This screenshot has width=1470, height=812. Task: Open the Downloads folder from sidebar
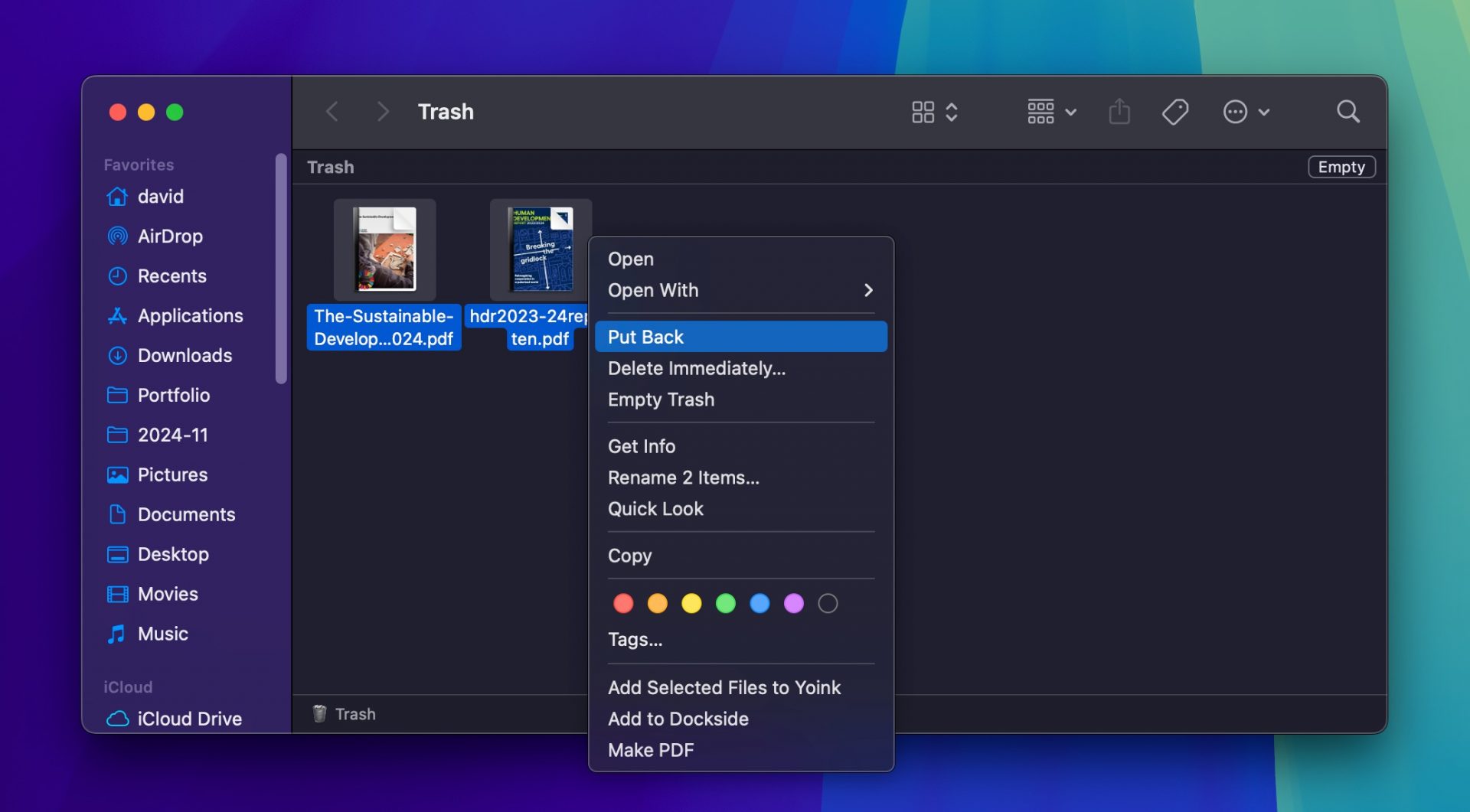pyautogui.click(x=185, y=355)
